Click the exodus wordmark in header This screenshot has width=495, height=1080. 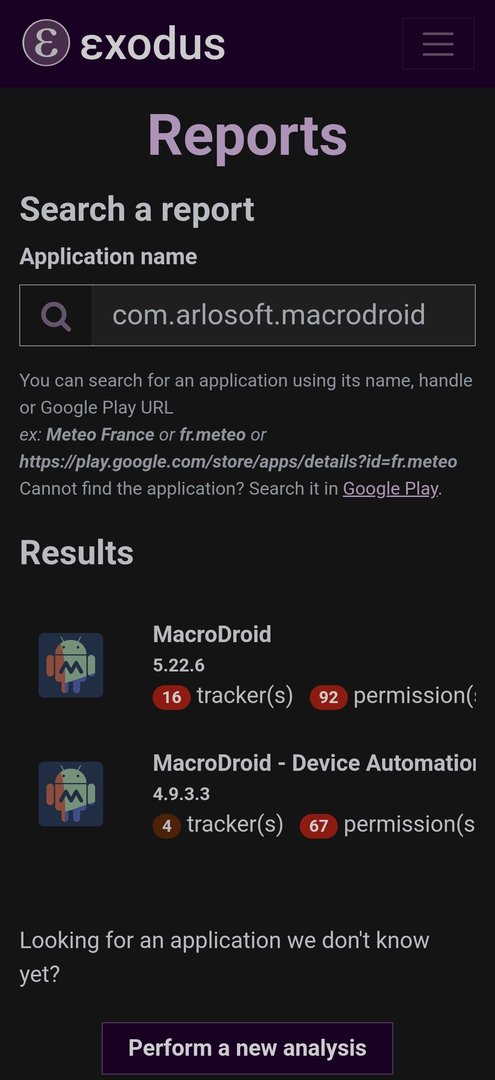[153, 43]
